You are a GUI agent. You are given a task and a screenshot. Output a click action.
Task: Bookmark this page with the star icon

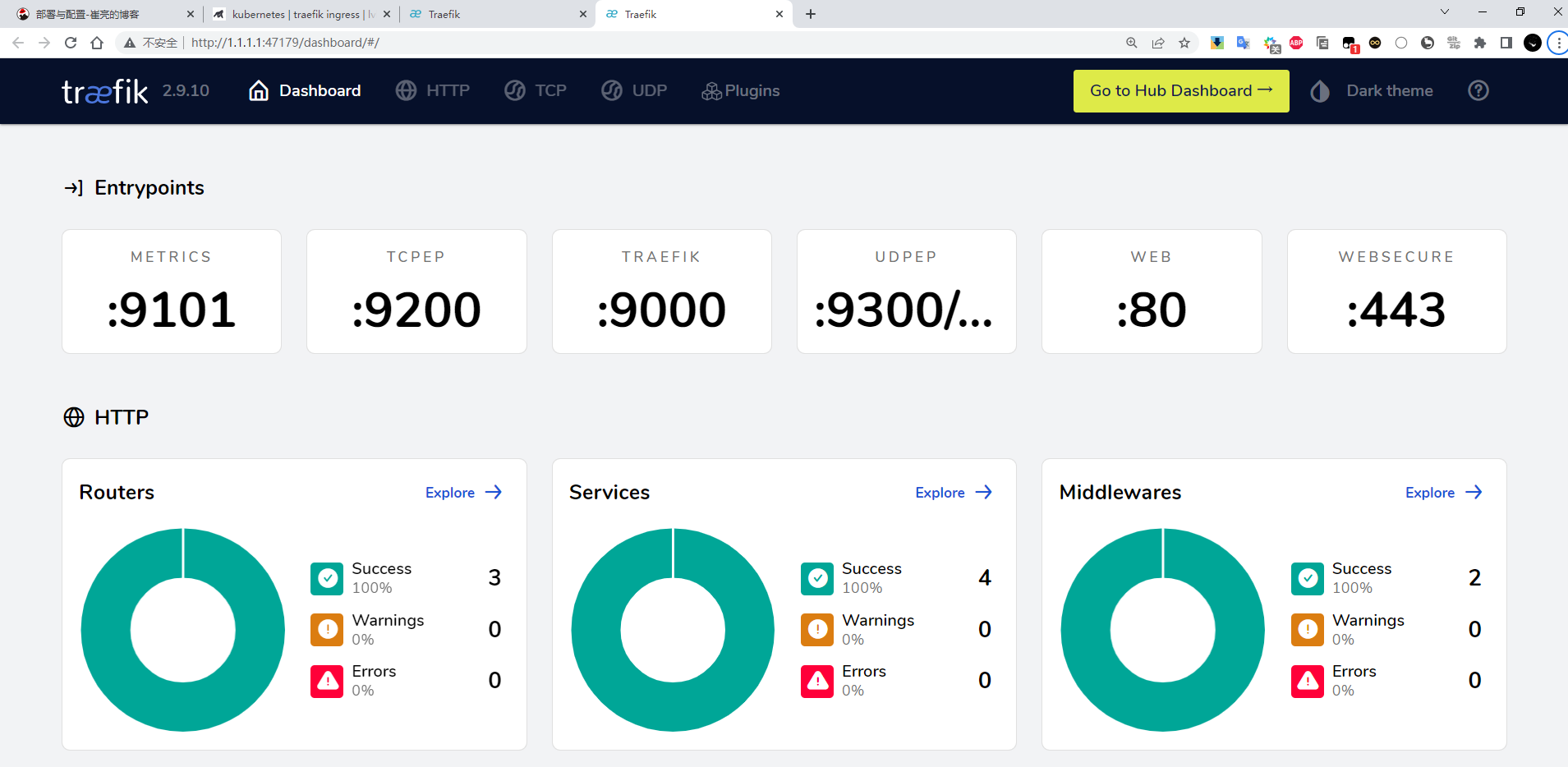point(1184,43)
